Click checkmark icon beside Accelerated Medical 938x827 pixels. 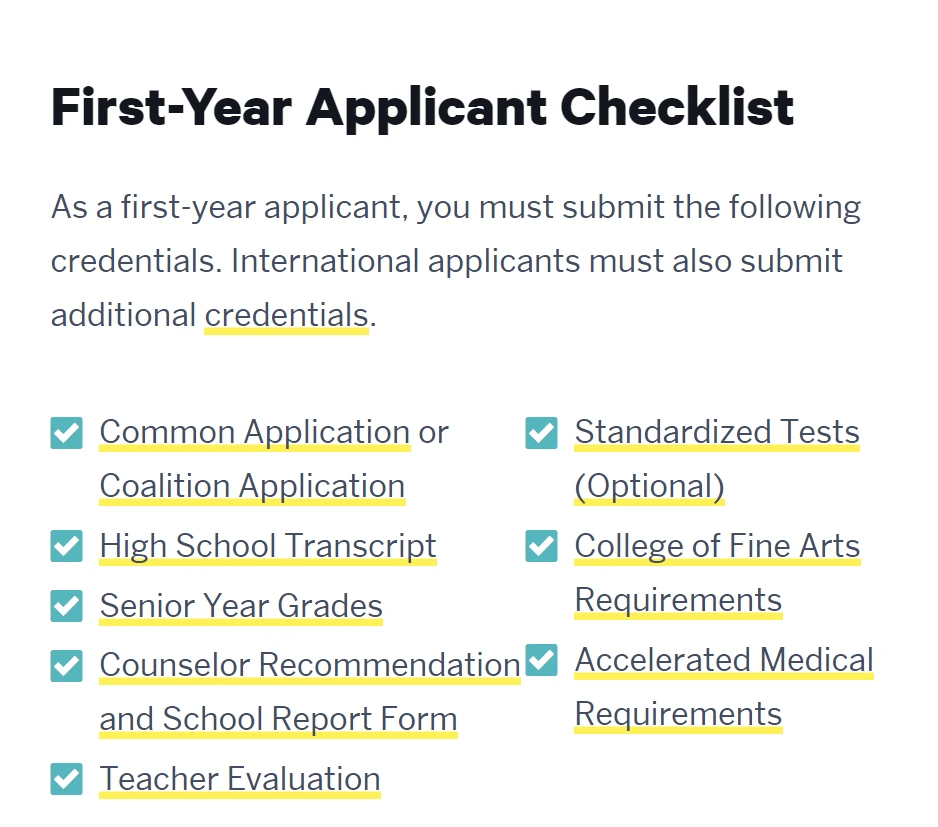click(x=542, y=660)
